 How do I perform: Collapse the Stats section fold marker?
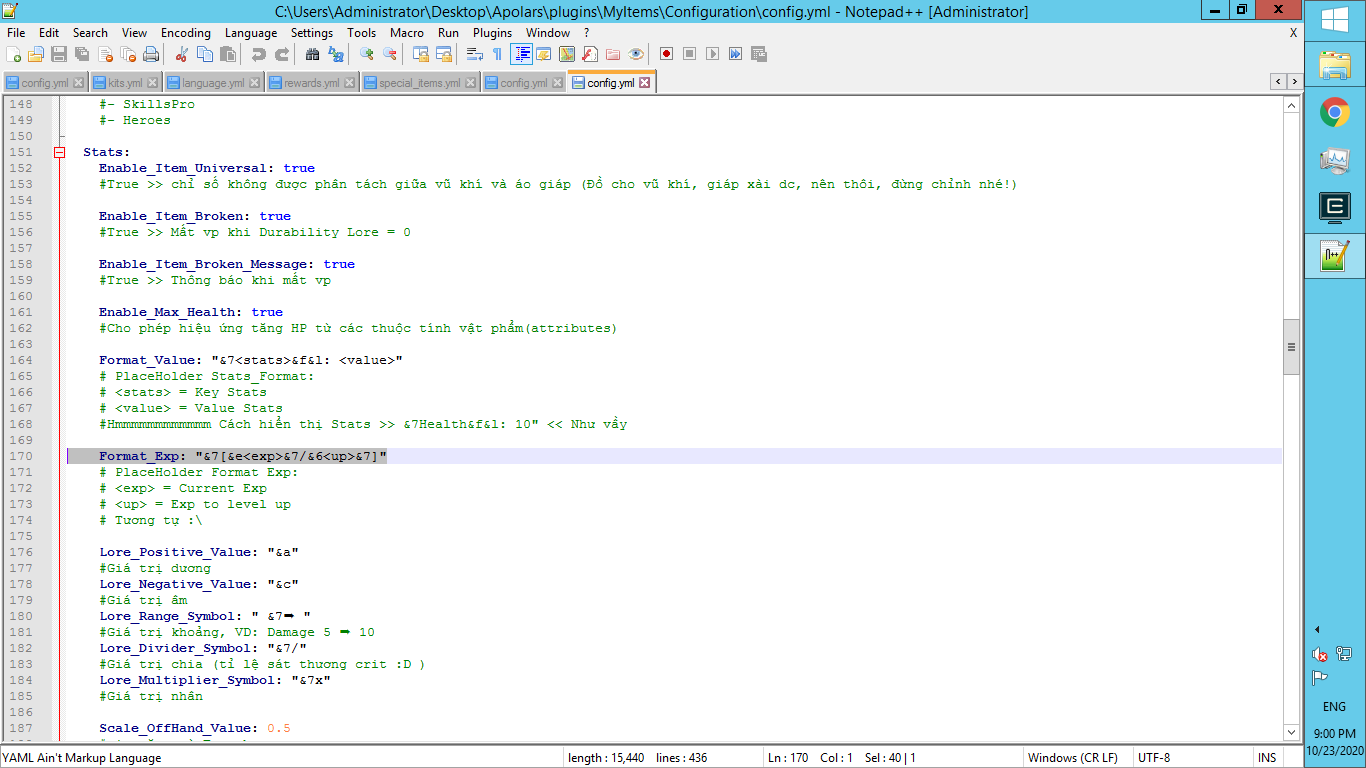tap(60, 152)
